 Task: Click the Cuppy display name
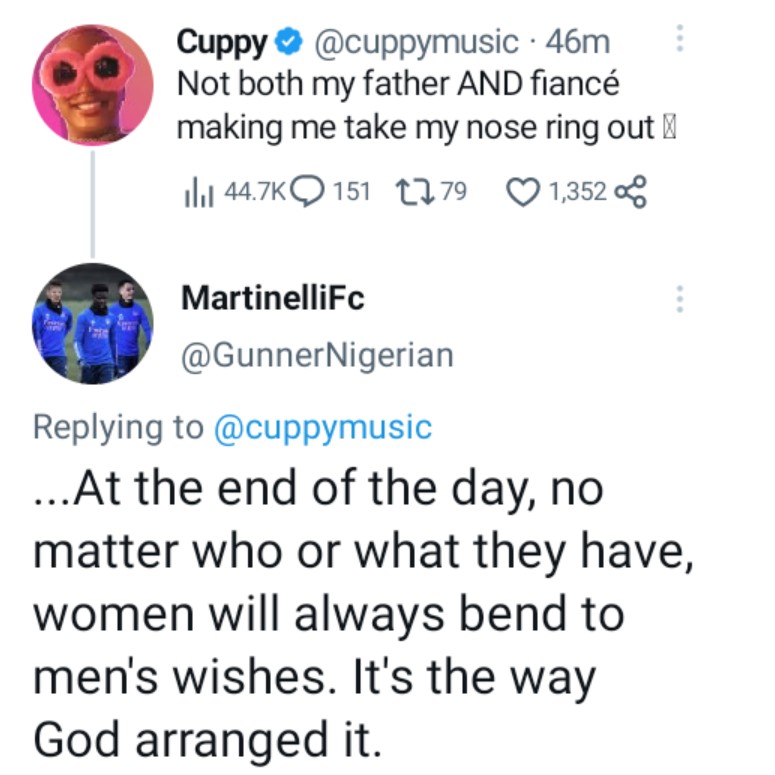click(x=221, y=42)
